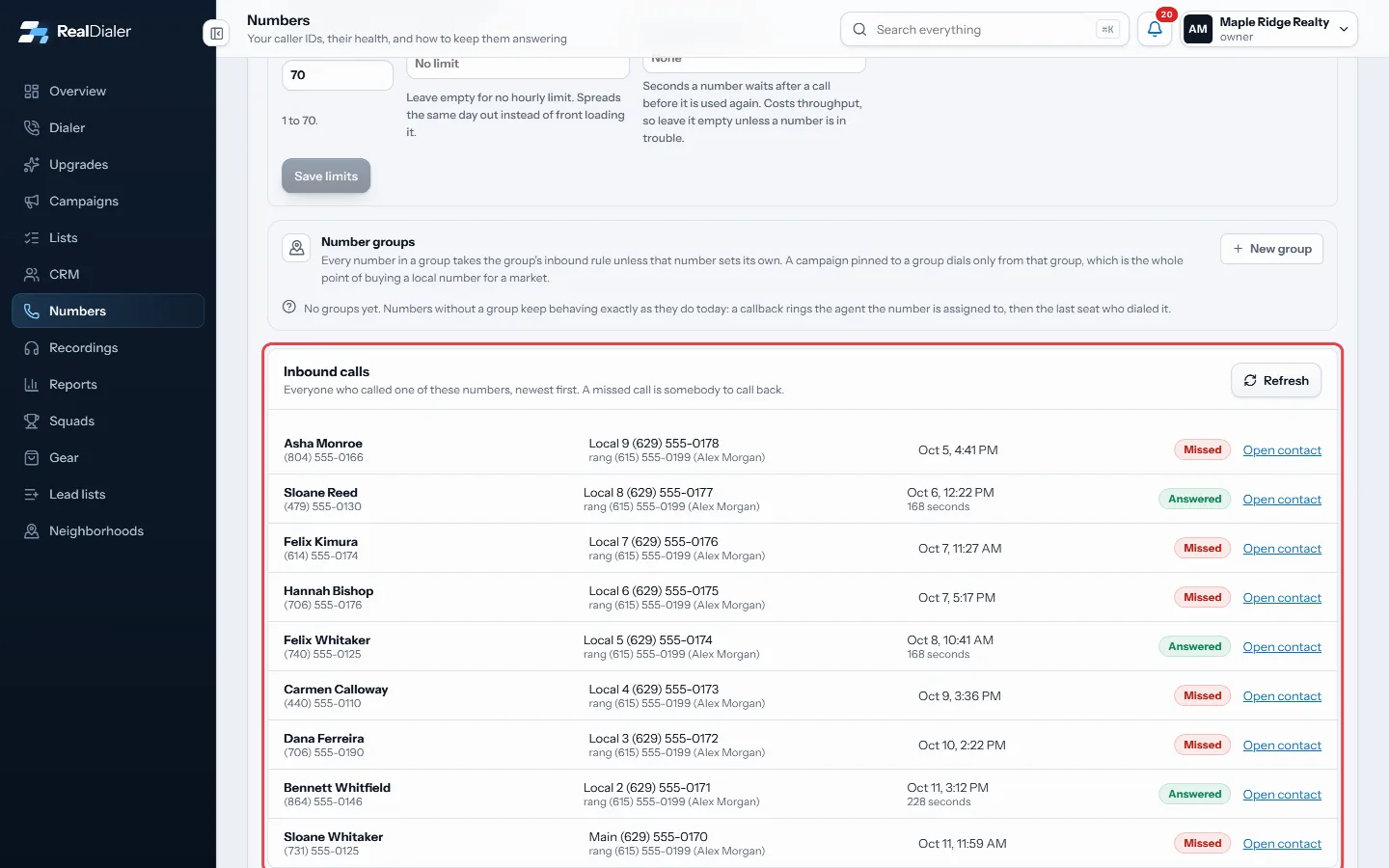Open the Campaigns megaphone icon in the sidebar
Viewport: 1389px width, 868px height.
32,202
